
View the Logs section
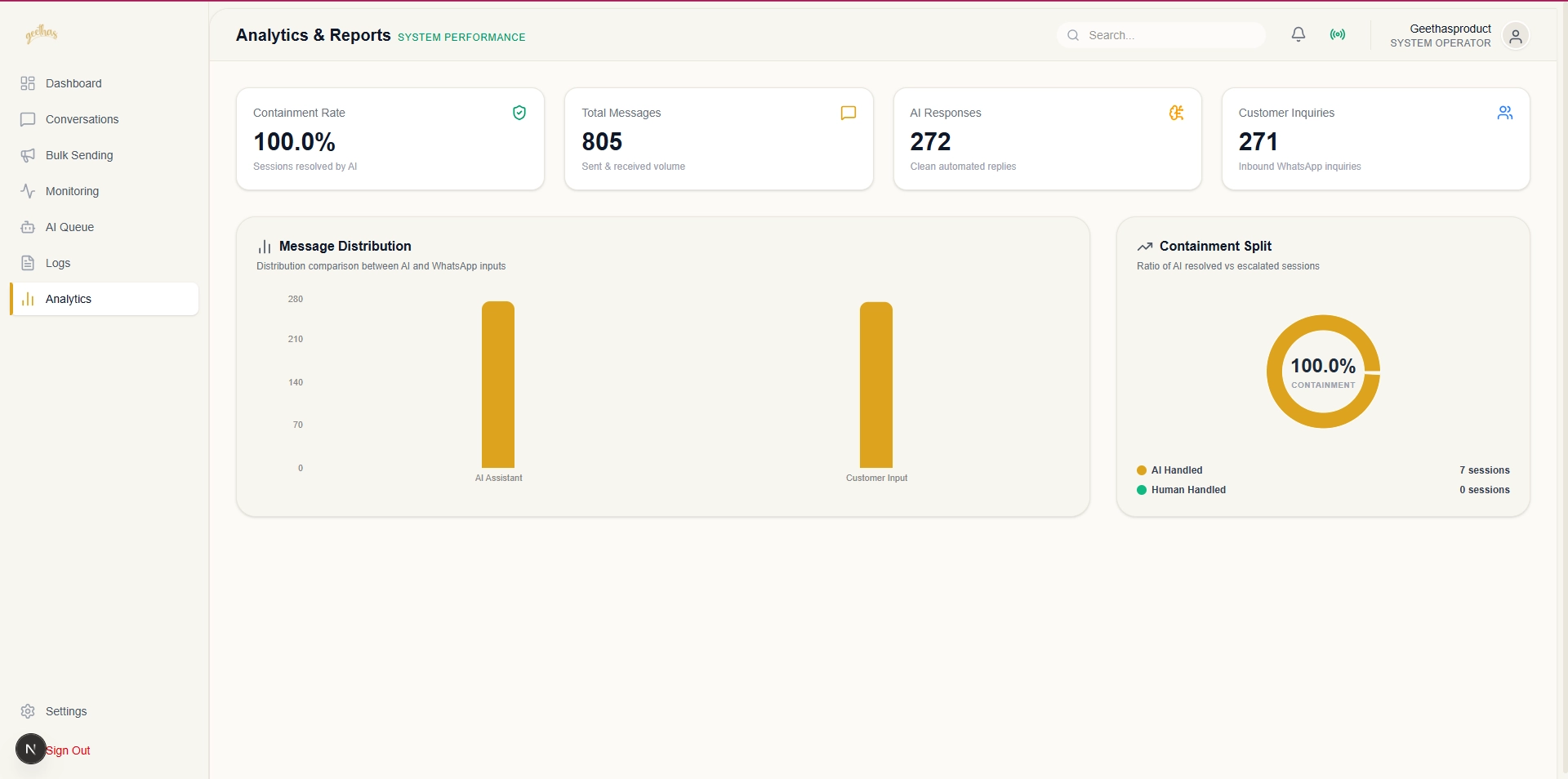pos(104,263)
